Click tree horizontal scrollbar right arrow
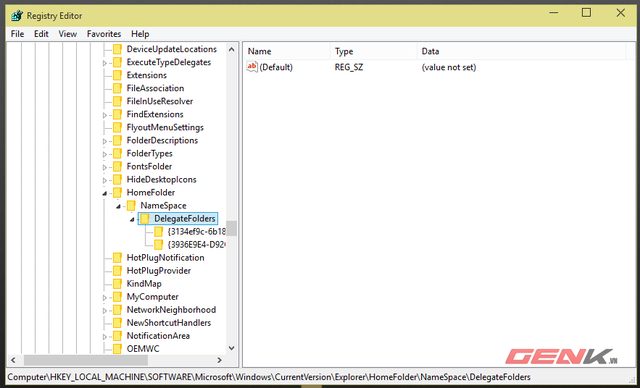Image resolution: width=640 pixels, height=388 pixels. point(219,360)
